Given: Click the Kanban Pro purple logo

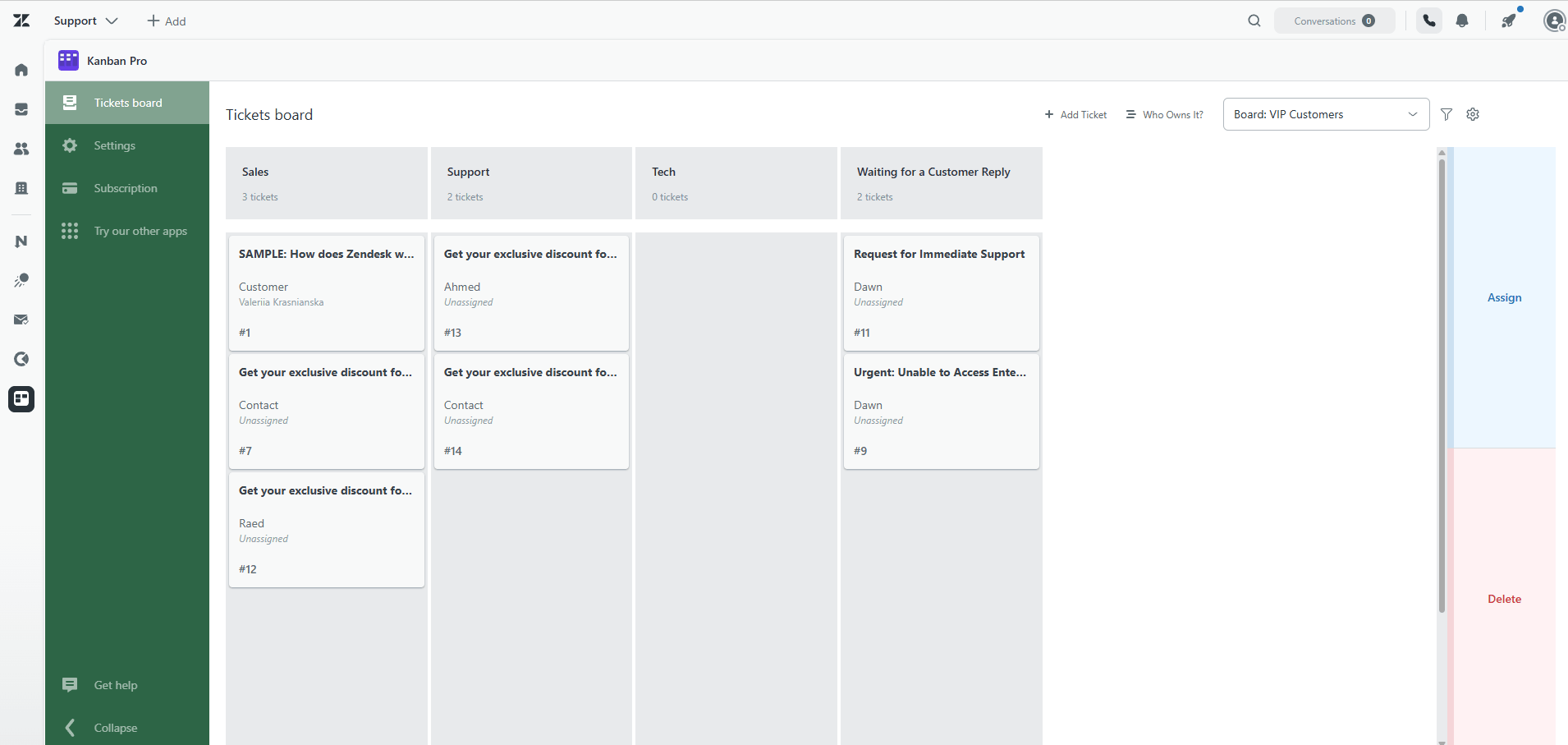Looking at the screenshot, I should [68, 60].
